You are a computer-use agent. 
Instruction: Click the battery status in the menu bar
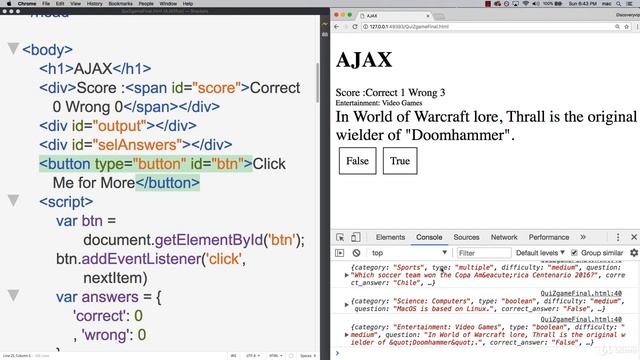[552, 4]
